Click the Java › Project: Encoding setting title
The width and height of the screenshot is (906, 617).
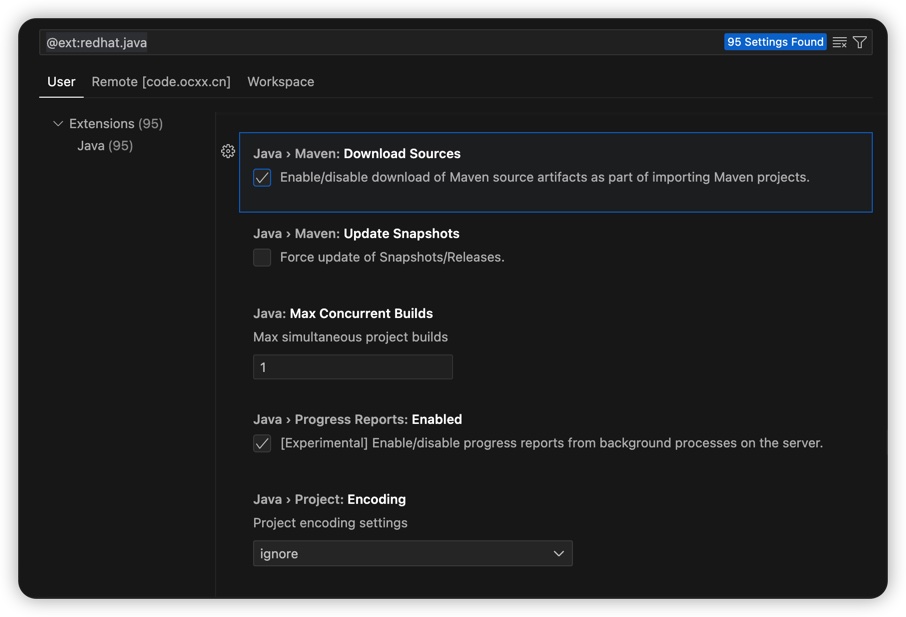[329, 499]
